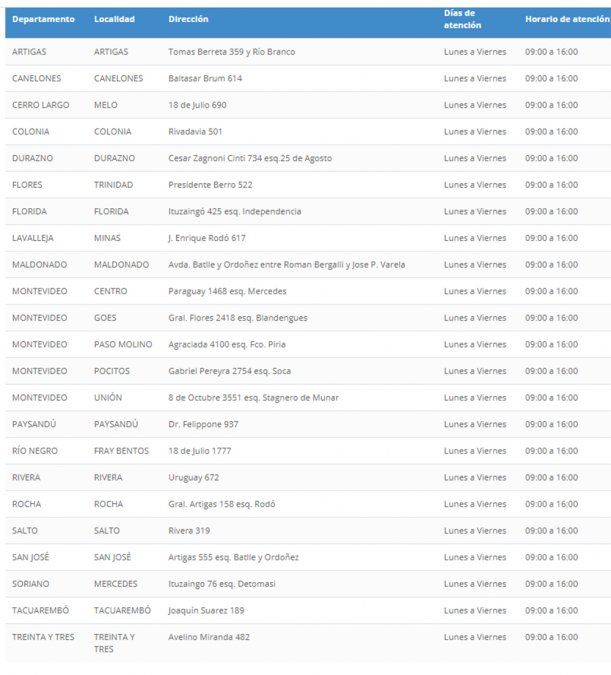Screen dimensions: 611x675
Task: Select the SORIANO department cell
Action: (x=30, y=584)
